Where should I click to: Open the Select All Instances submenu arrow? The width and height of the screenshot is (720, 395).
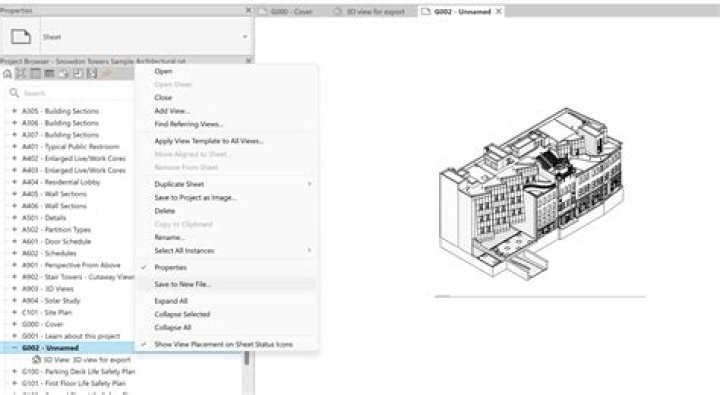coord(309,250)
